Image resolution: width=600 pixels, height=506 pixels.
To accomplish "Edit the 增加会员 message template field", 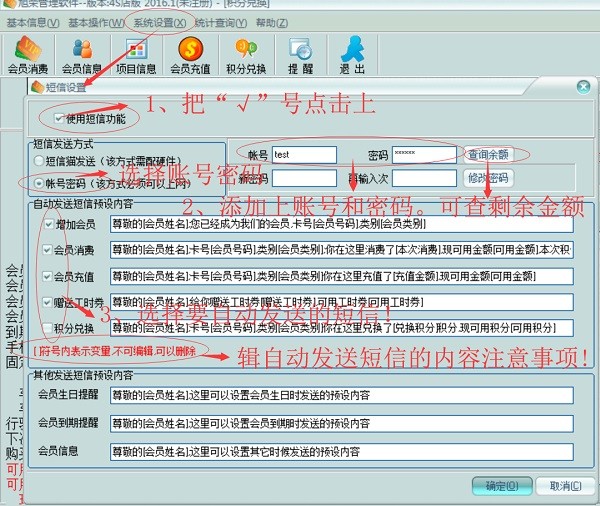I will click(342, 224).
